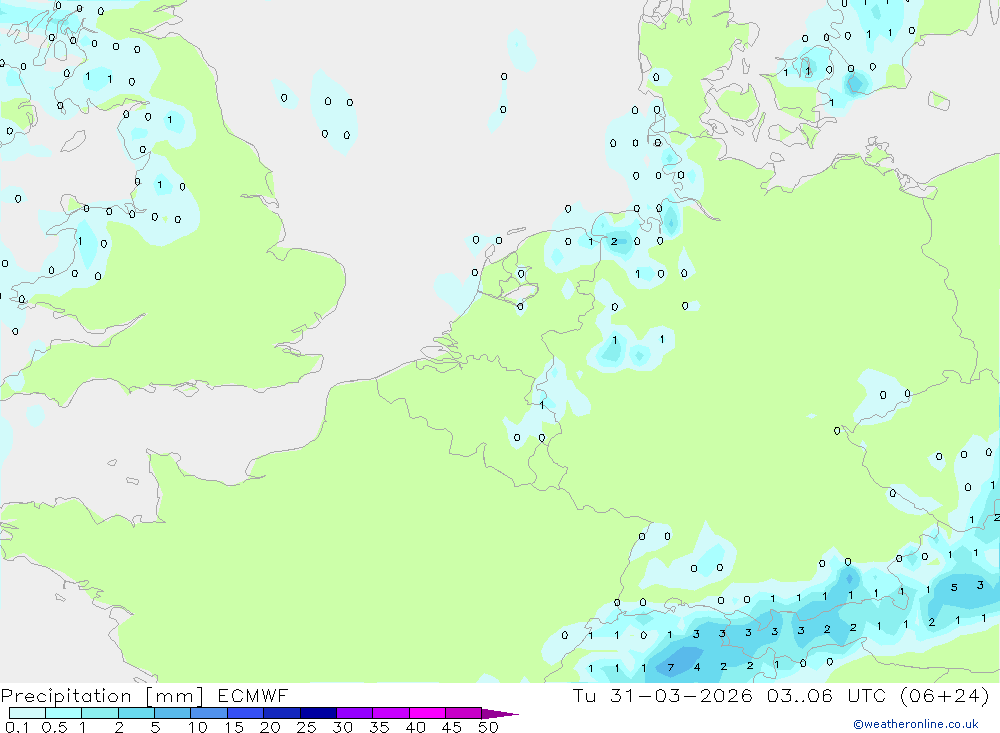Click the '25' legend scale label
The width and height of the screenshot is (1000, 733).
click(x=306, y=727)
